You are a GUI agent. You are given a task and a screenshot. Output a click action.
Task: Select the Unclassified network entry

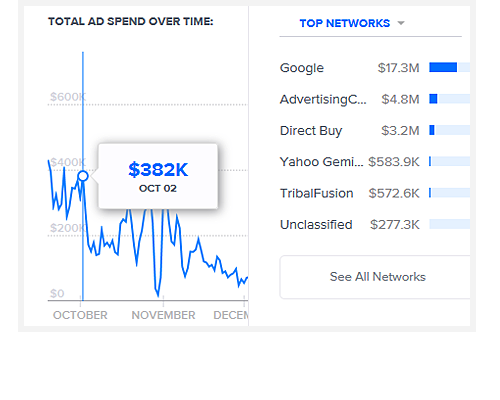[x=375, y=225]
